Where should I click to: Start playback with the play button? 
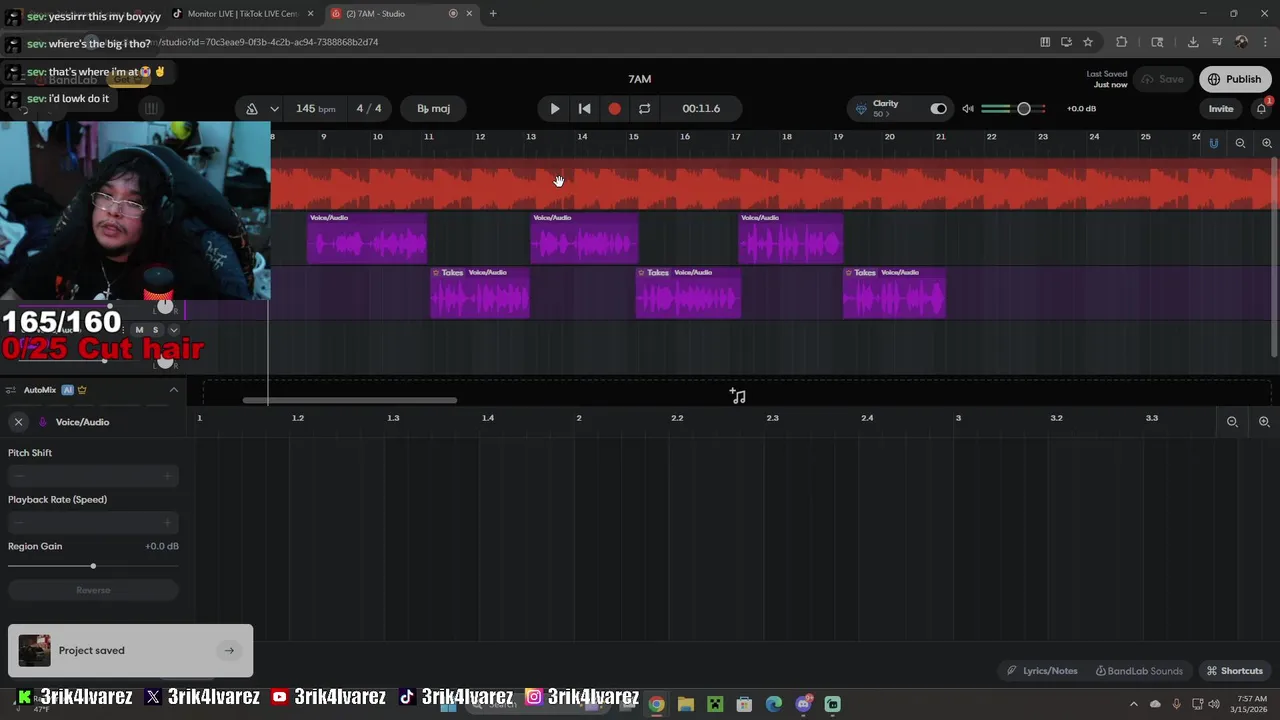(555, 108)
